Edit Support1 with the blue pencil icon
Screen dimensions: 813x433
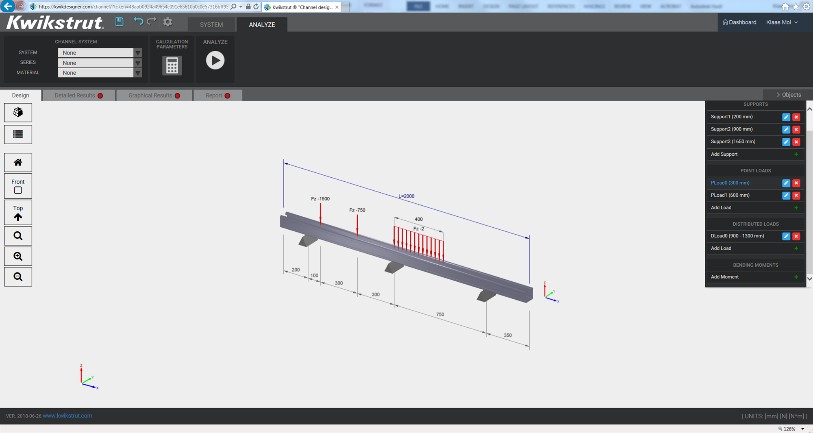[x=786, y=117]
